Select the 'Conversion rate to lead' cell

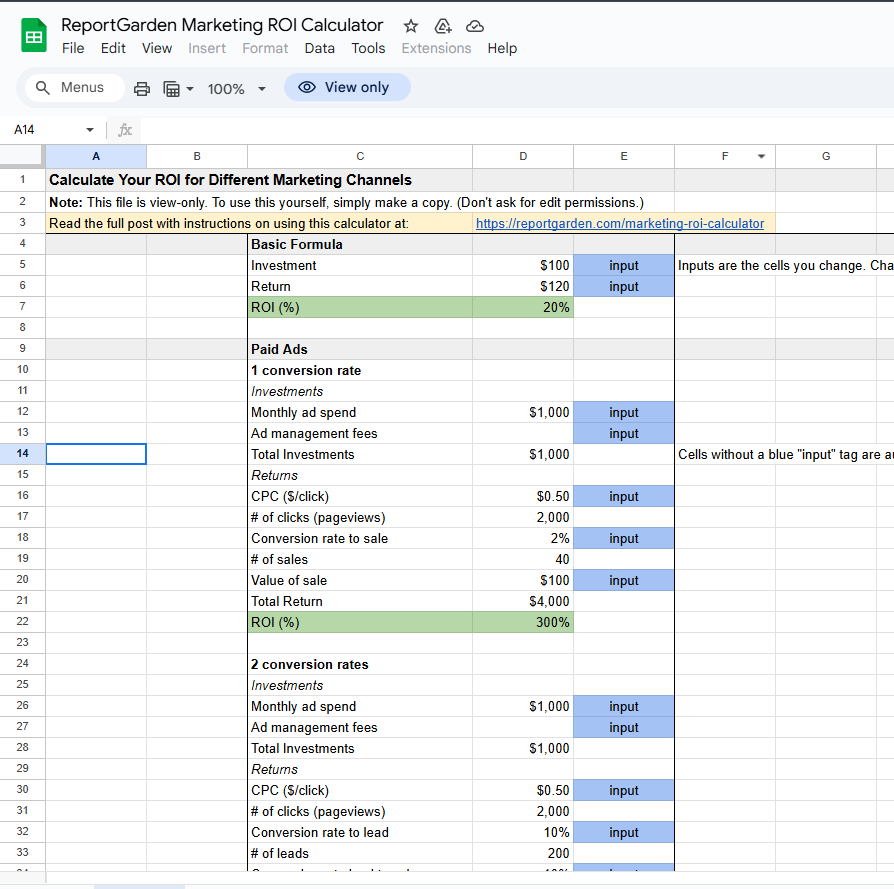click(x=360, y=833)
